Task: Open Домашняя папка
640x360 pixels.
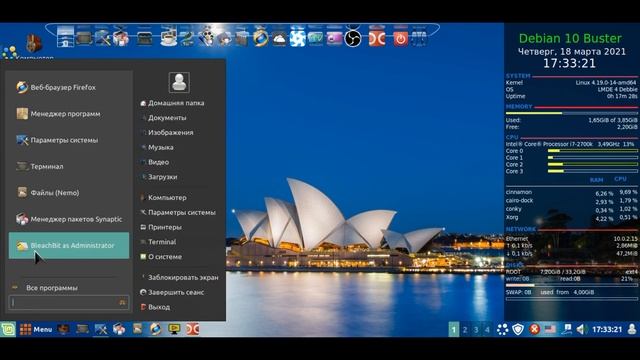Action: (176, 103)
